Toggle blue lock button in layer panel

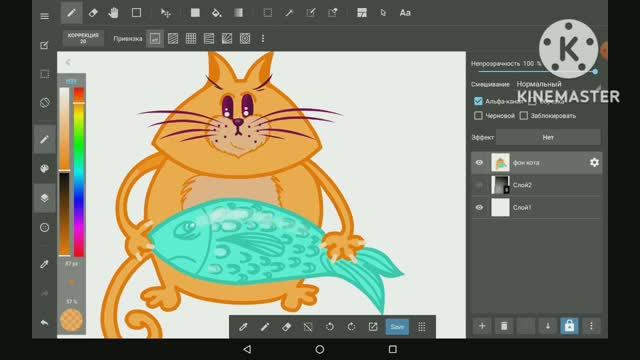click(x=569, y=326)
